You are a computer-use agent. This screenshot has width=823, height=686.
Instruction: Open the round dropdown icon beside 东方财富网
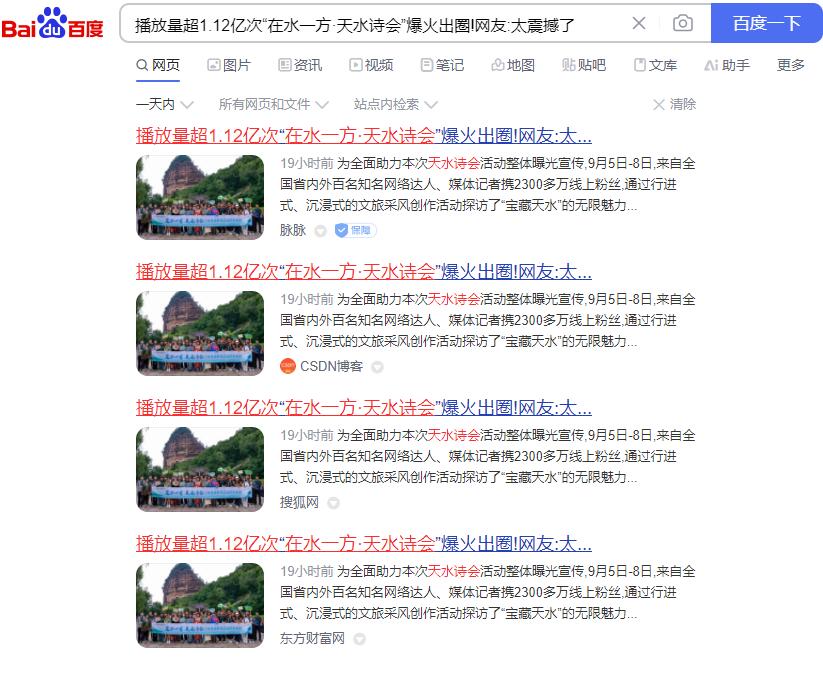359,639
